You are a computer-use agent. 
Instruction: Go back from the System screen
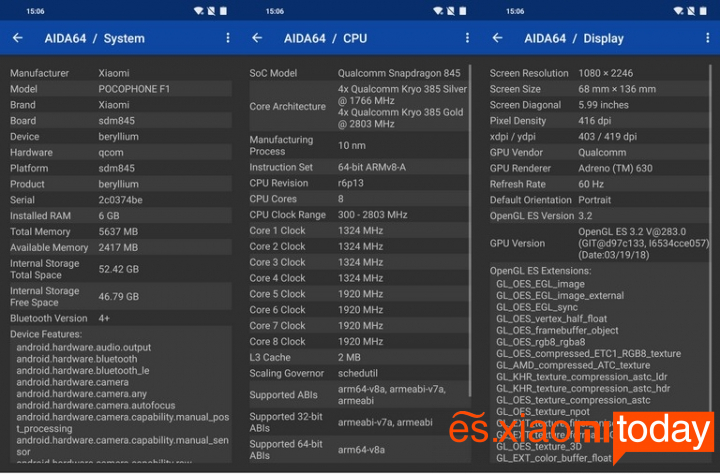(17, 38)
